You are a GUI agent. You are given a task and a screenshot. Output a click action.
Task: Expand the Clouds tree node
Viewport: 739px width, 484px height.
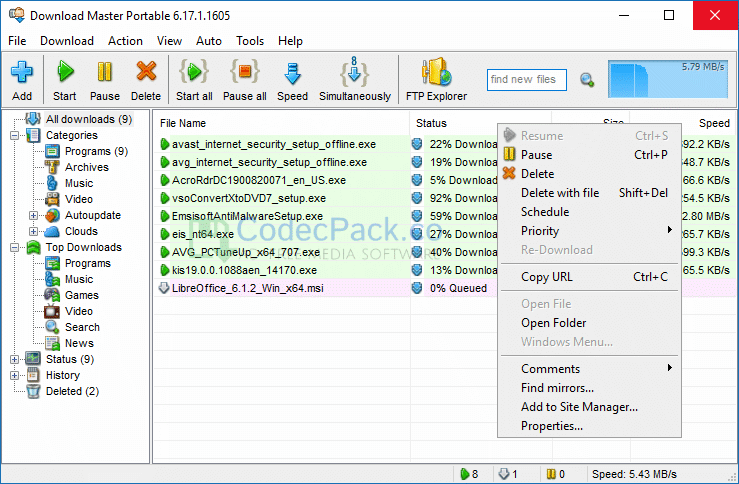click(x=33, y=231)
